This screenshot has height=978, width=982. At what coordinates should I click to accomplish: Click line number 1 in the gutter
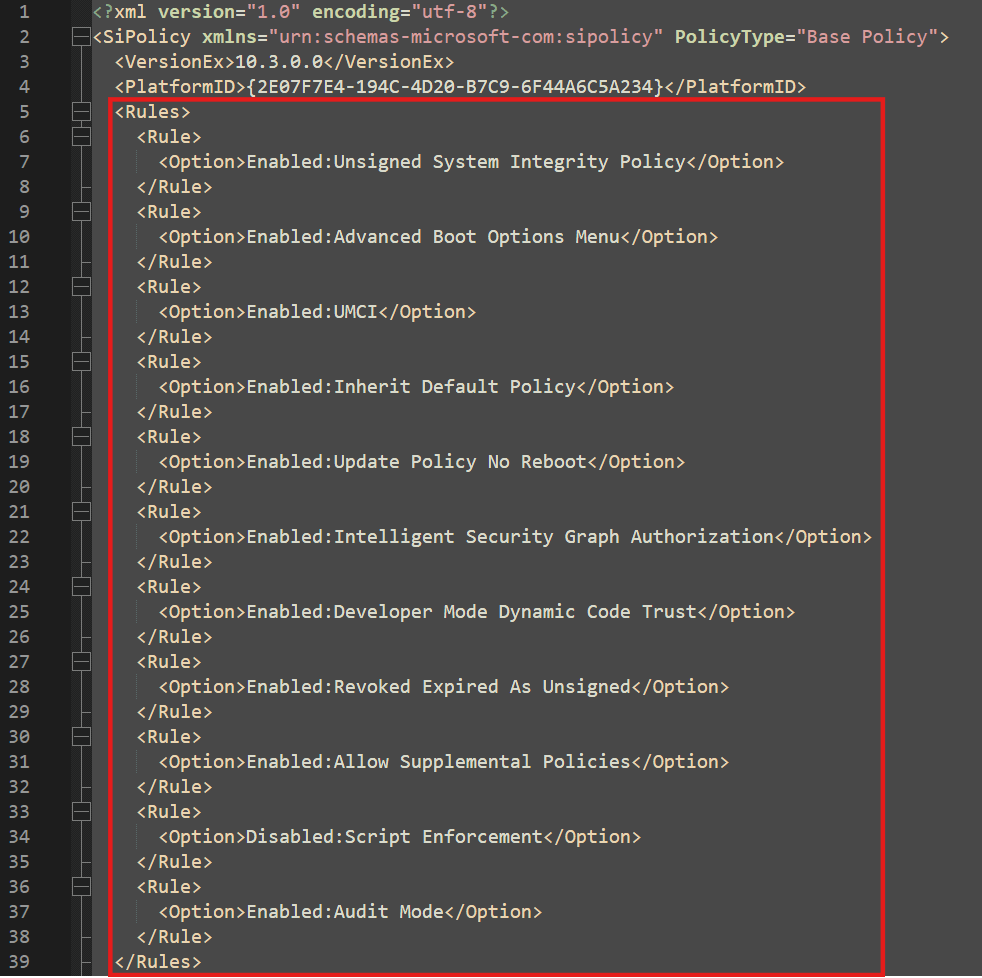tap(24, 12)
